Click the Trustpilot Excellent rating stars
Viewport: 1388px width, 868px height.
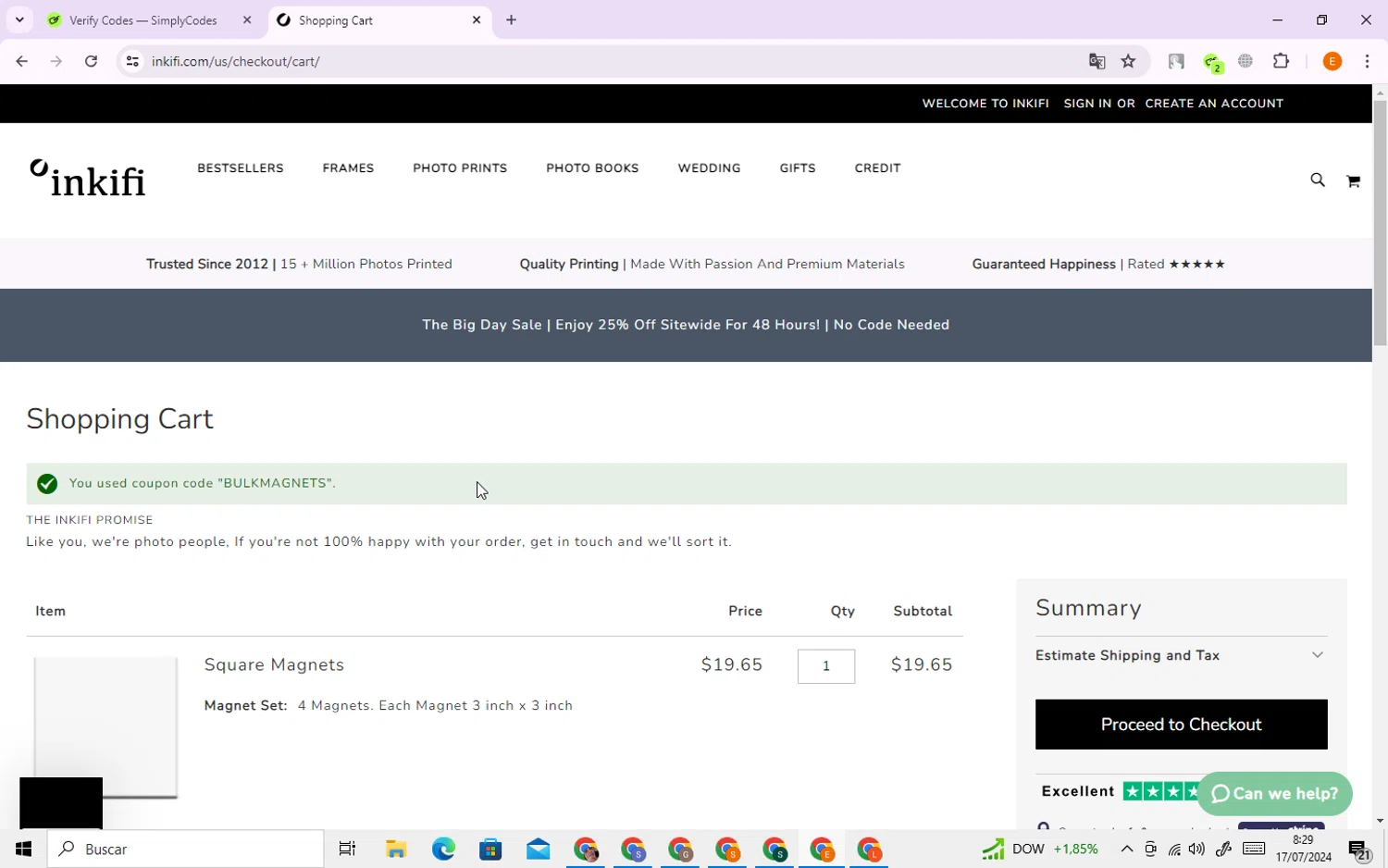tap(1161, 791)
